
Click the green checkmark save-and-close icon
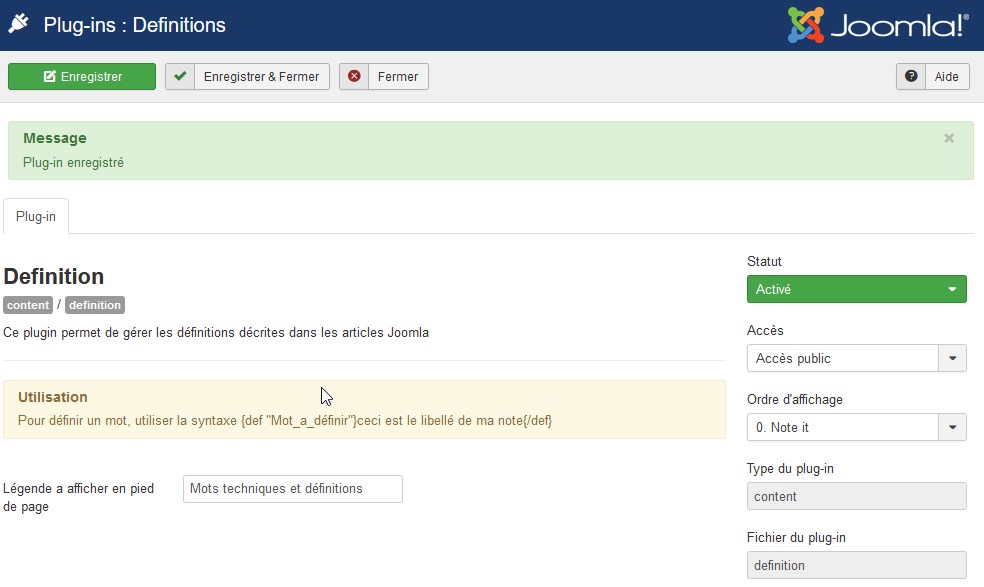point(180,77)
